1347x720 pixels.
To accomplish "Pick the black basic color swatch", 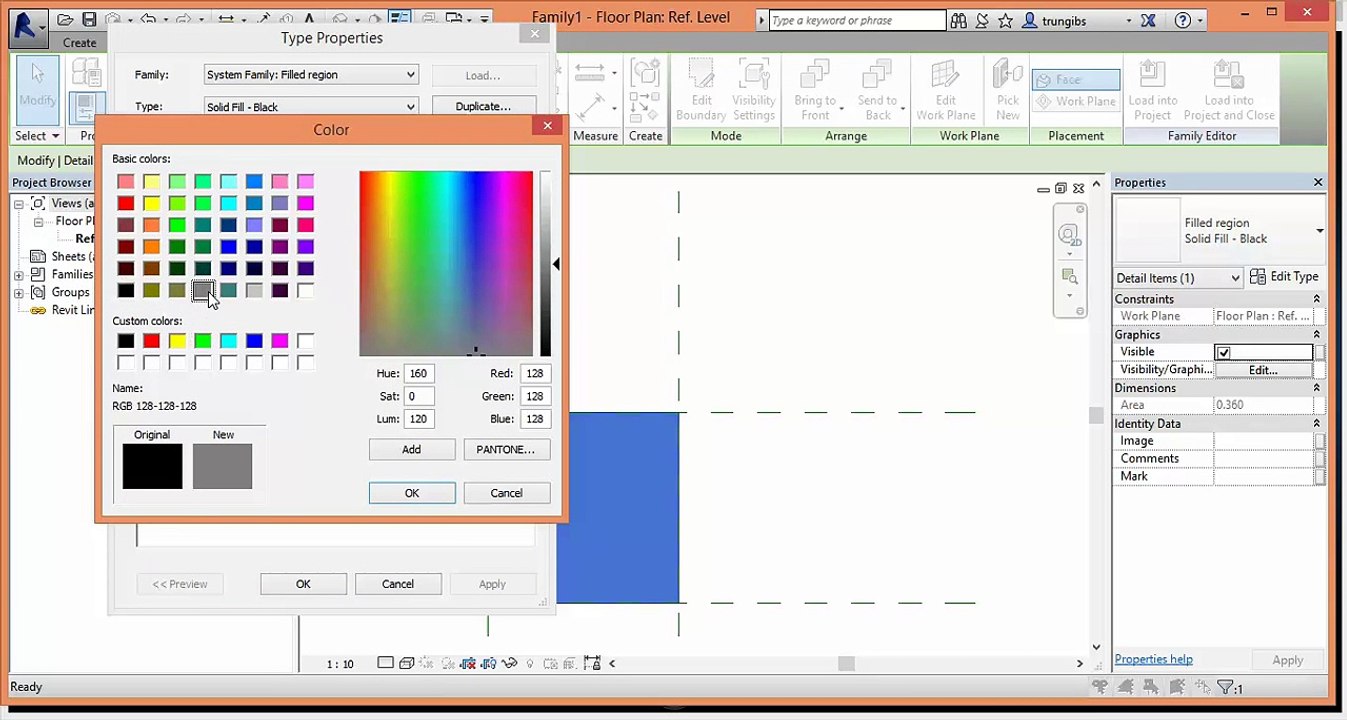I will [125, 291].
